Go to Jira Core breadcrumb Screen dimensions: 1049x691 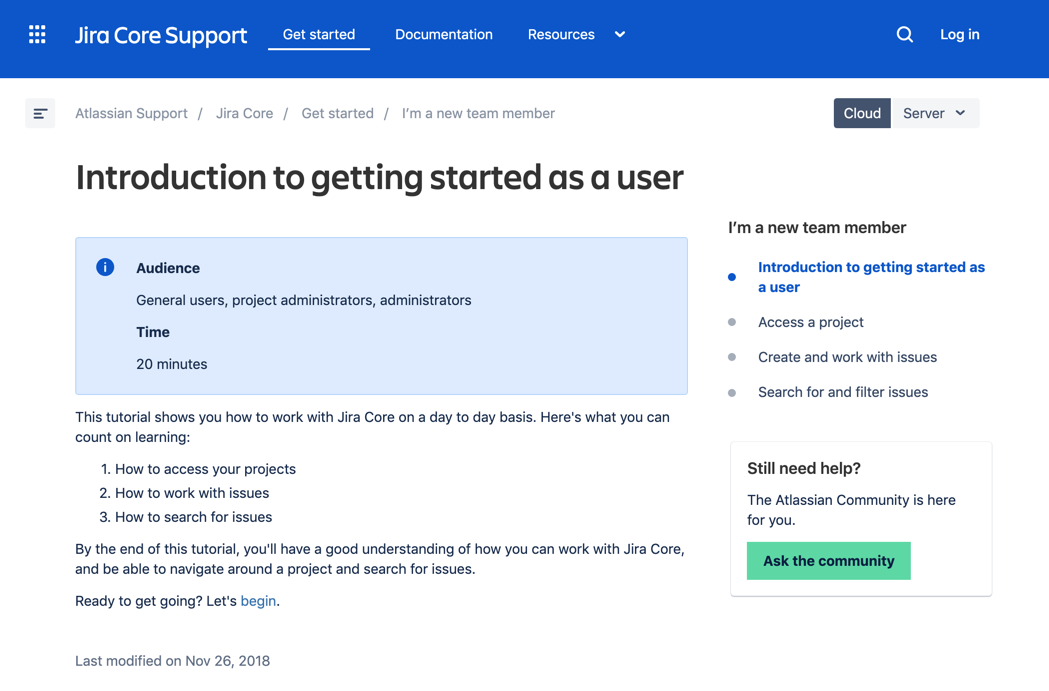[244, 114]
